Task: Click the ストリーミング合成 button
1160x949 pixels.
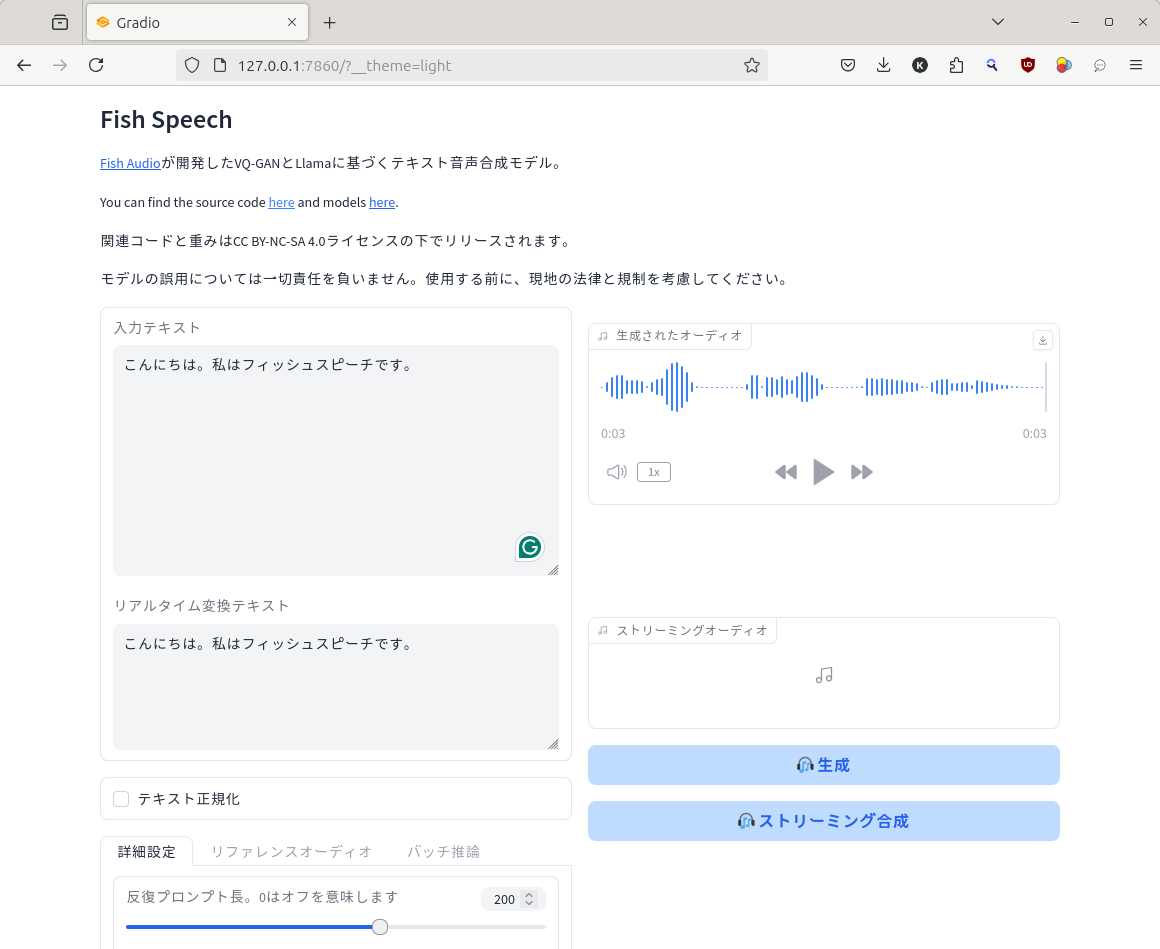Action: [x=823, y=821]
